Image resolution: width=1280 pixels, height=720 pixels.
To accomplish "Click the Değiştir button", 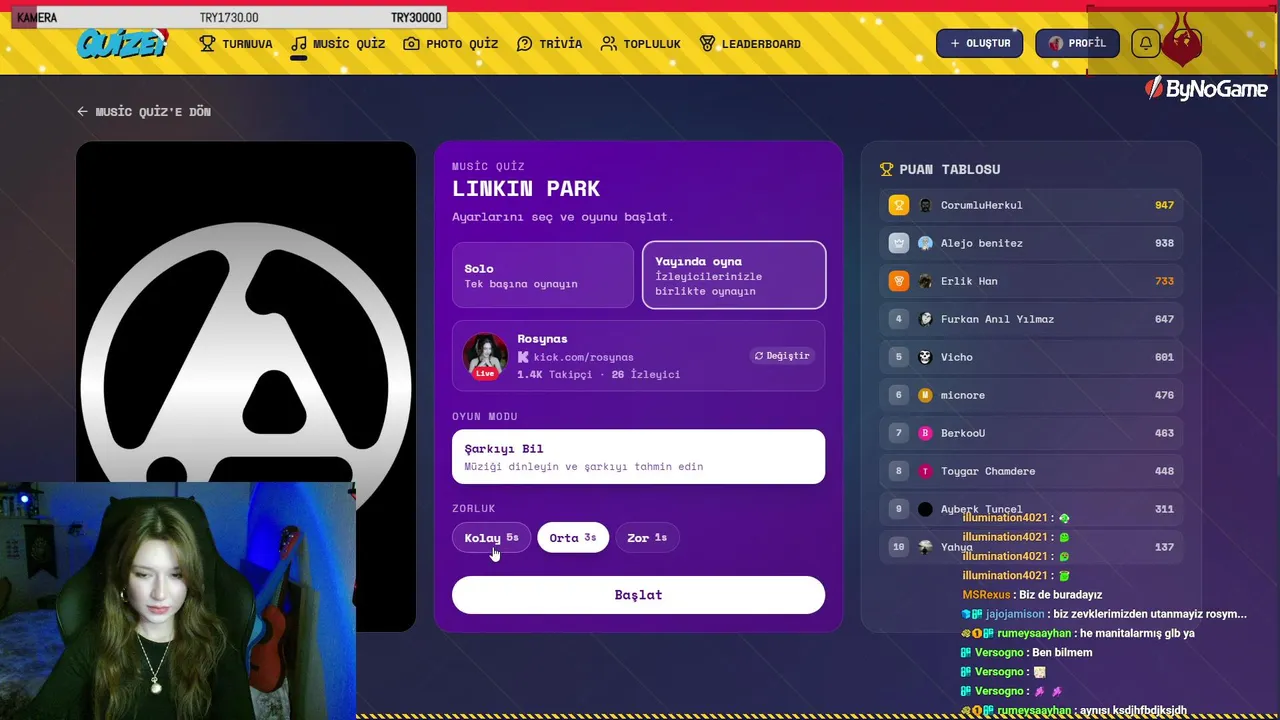I will click(x=782, y=356).
